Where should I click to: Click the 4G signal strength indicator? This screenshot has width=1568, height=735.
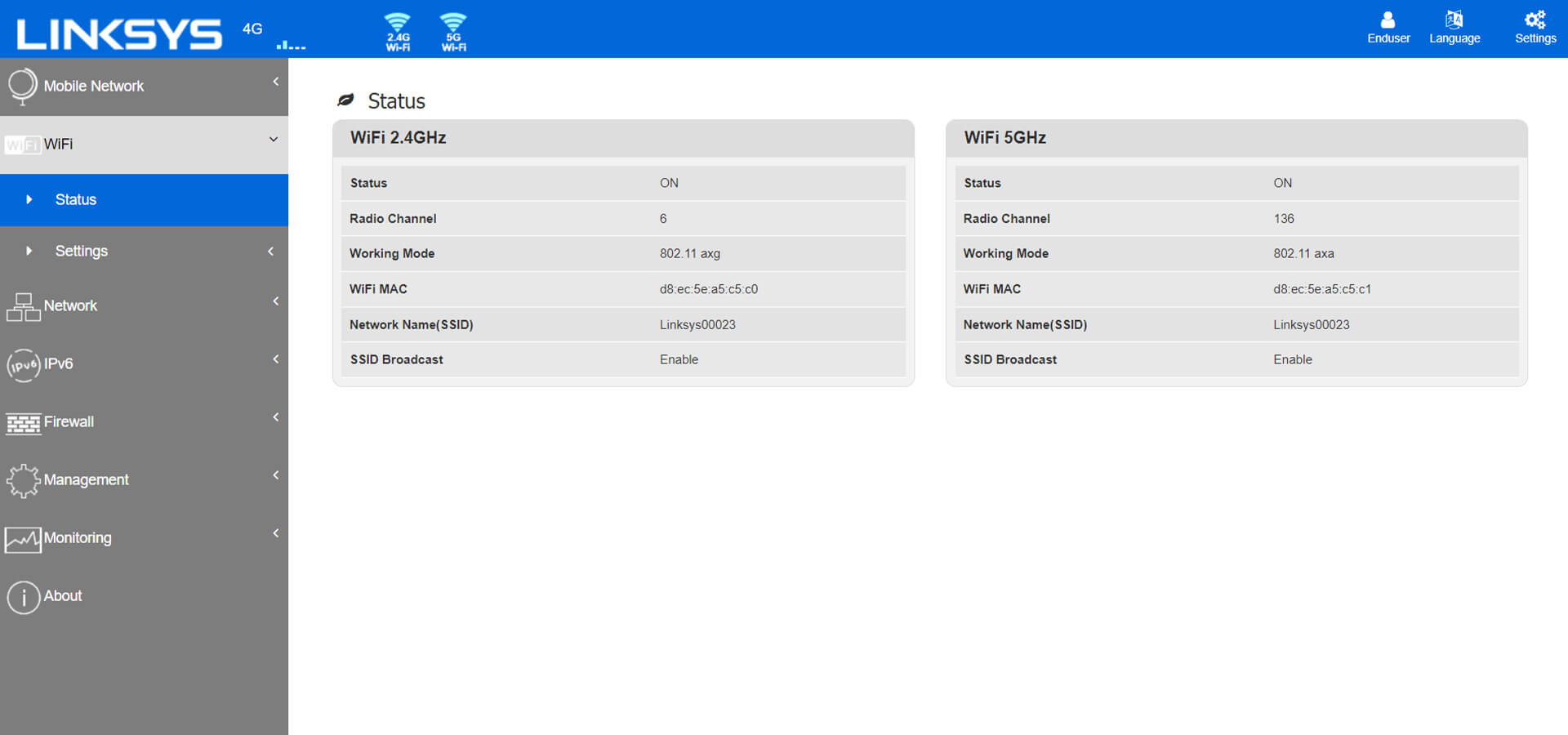tap(290, 45)
